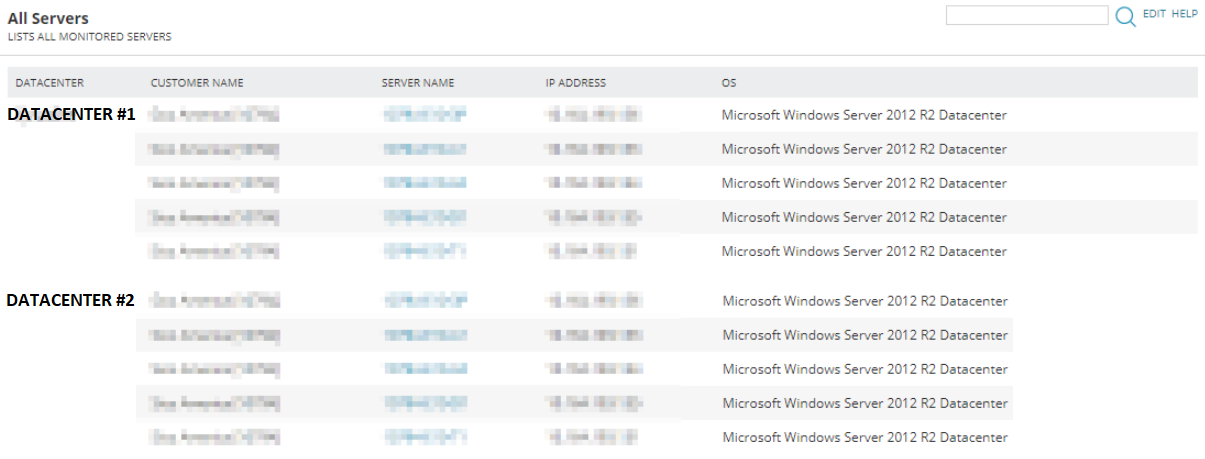Open the server name link in DATACENTER #2 row
1205x459 pixels.
pyautogui.click(x=425, y=301)
